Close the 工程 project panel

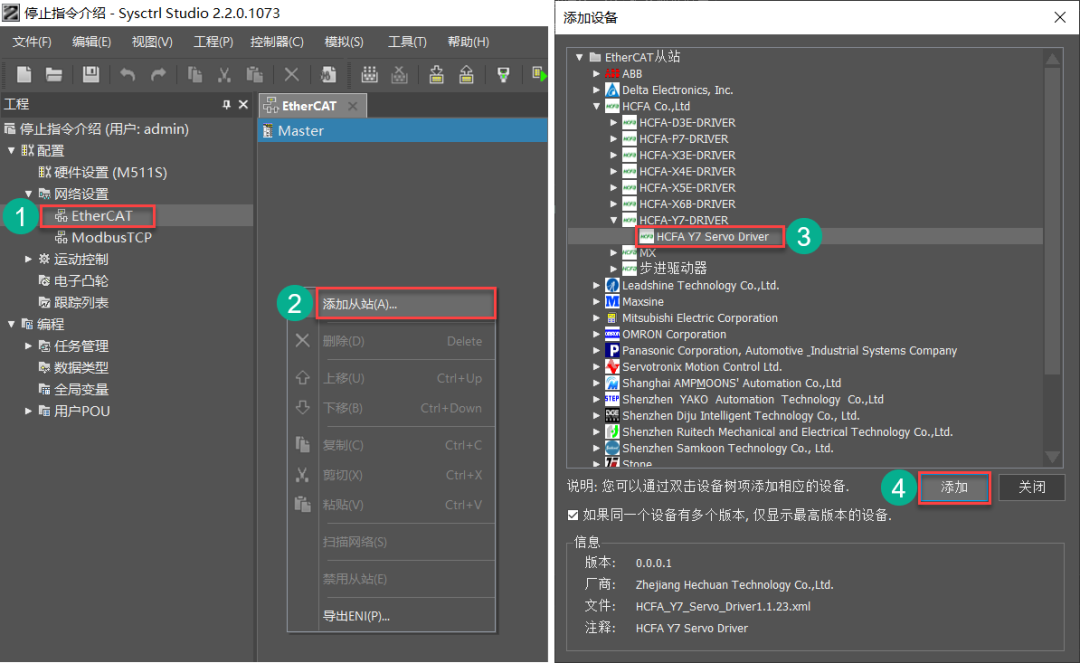(x=243, y=105)
